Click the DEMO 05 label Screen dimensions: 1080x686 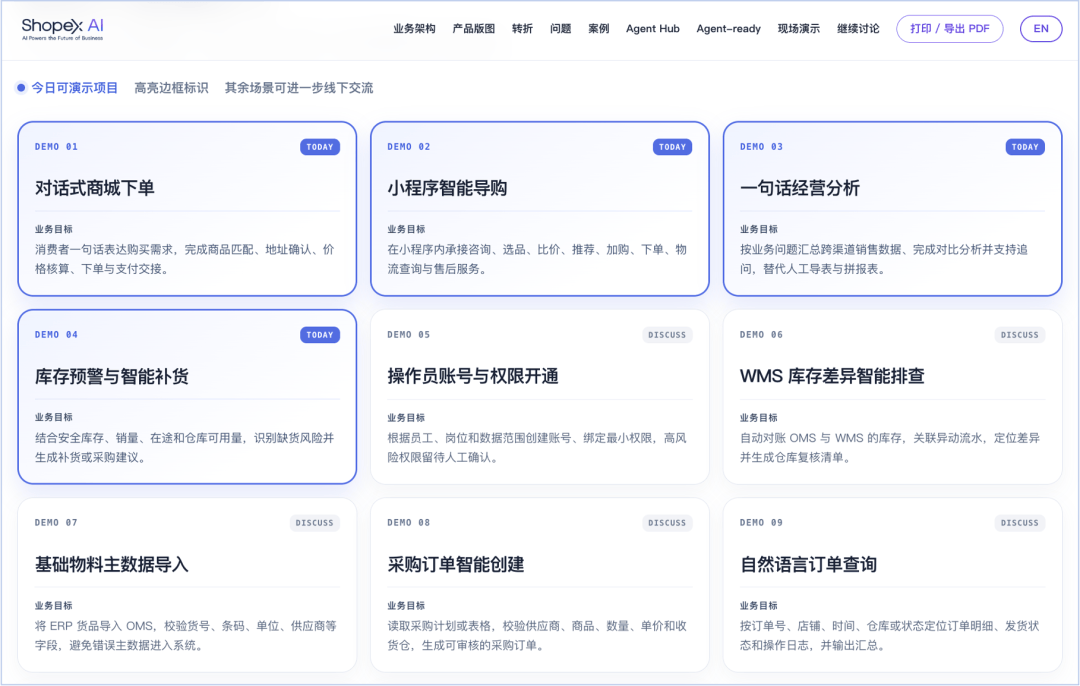tap(409, 335)
